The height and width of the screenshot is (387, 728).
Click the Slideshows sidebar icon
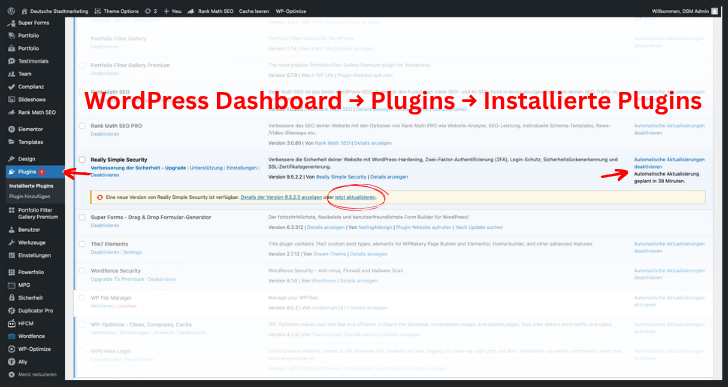pyautogui.click(x=11, y=99)
